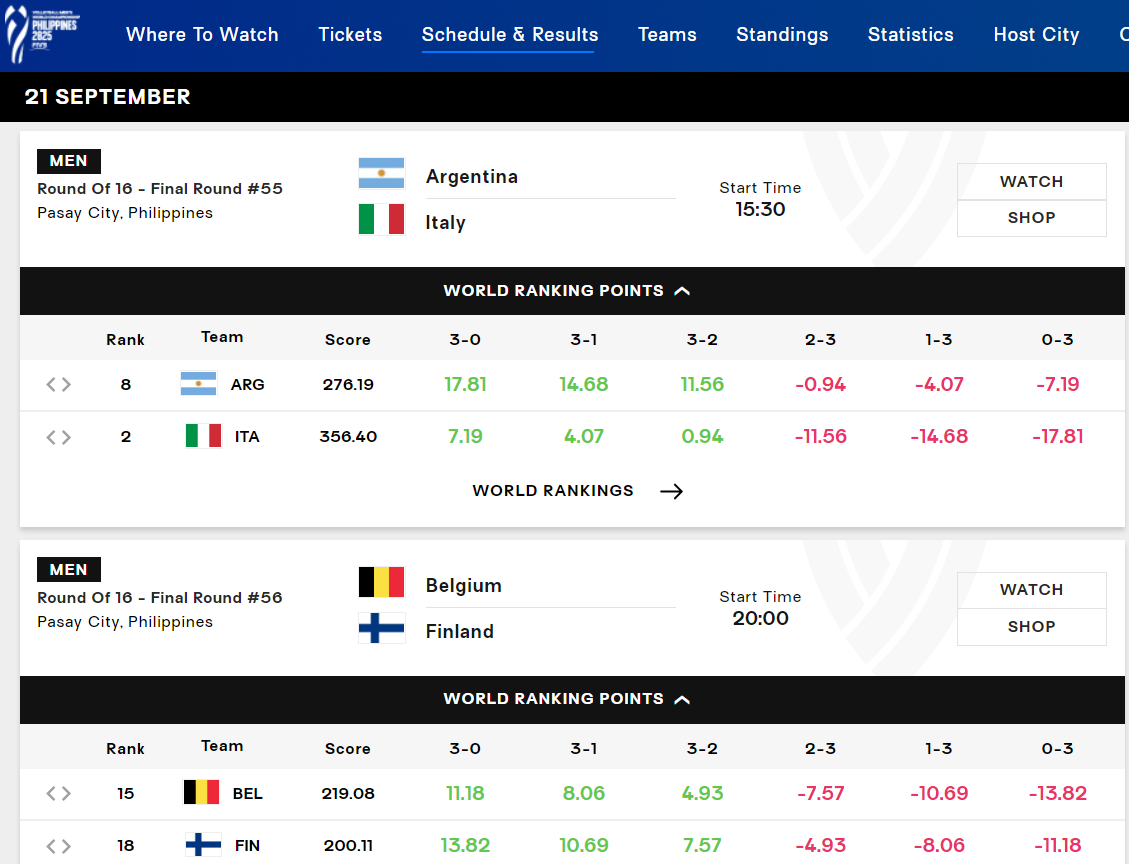
Task: Click Finland's flag in the match header
Action: click(381, 628)
